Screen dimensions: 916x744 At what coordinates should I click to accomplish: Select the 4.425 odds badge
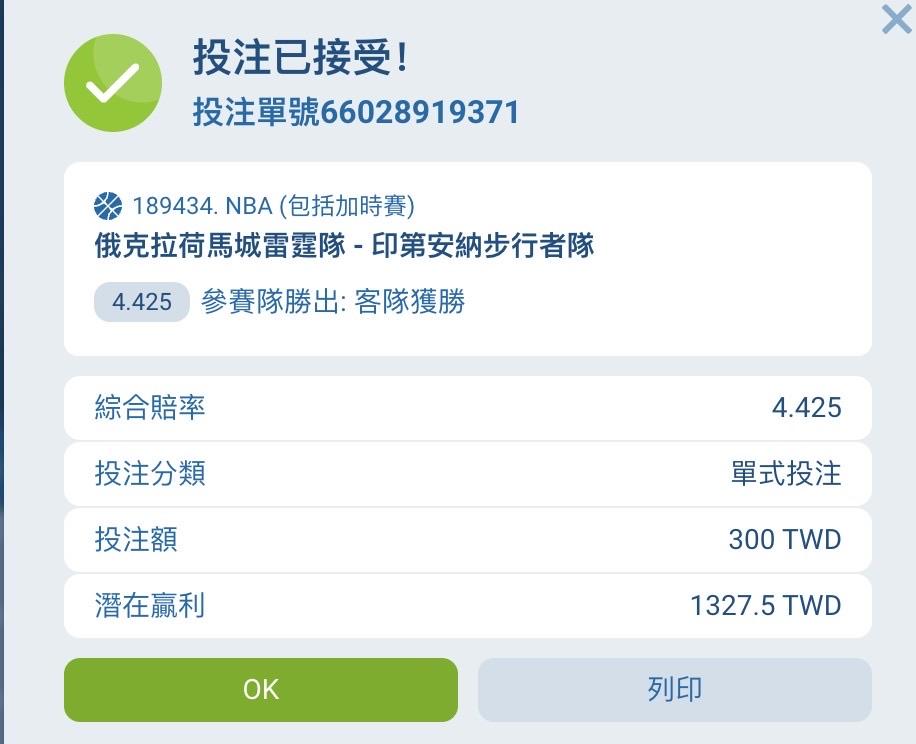click(142, 302)
